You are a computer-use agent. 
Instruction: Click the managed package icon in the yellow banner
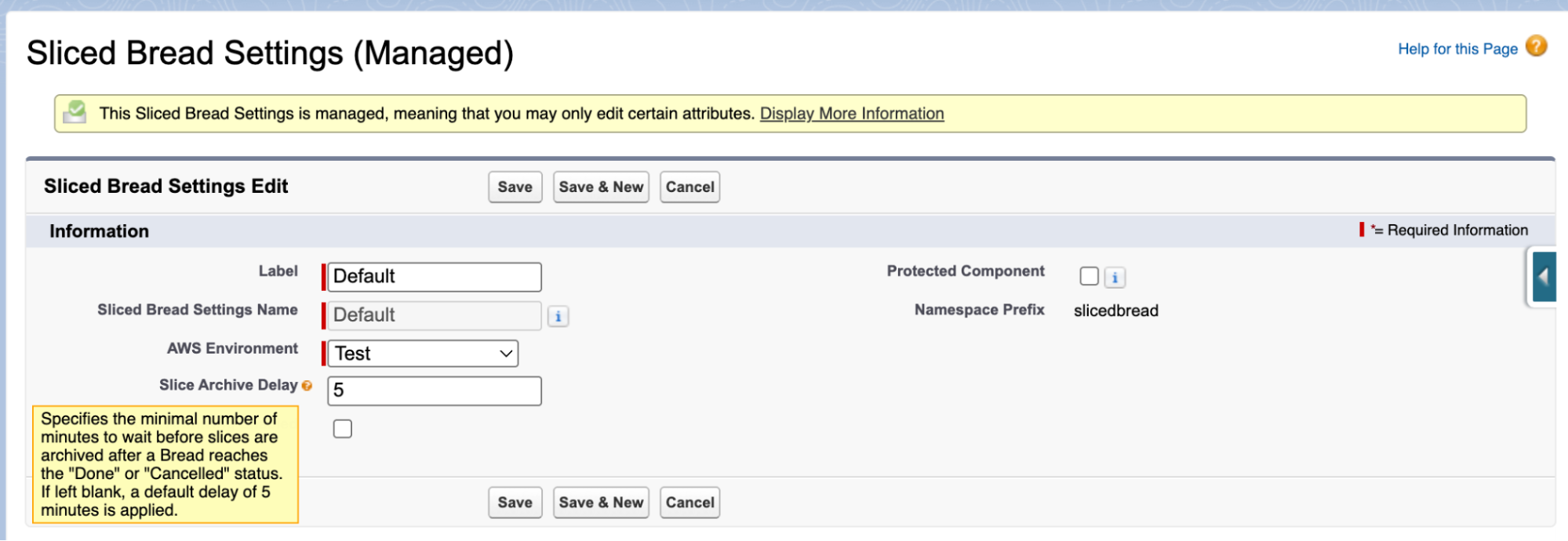[x=75, y=113]
